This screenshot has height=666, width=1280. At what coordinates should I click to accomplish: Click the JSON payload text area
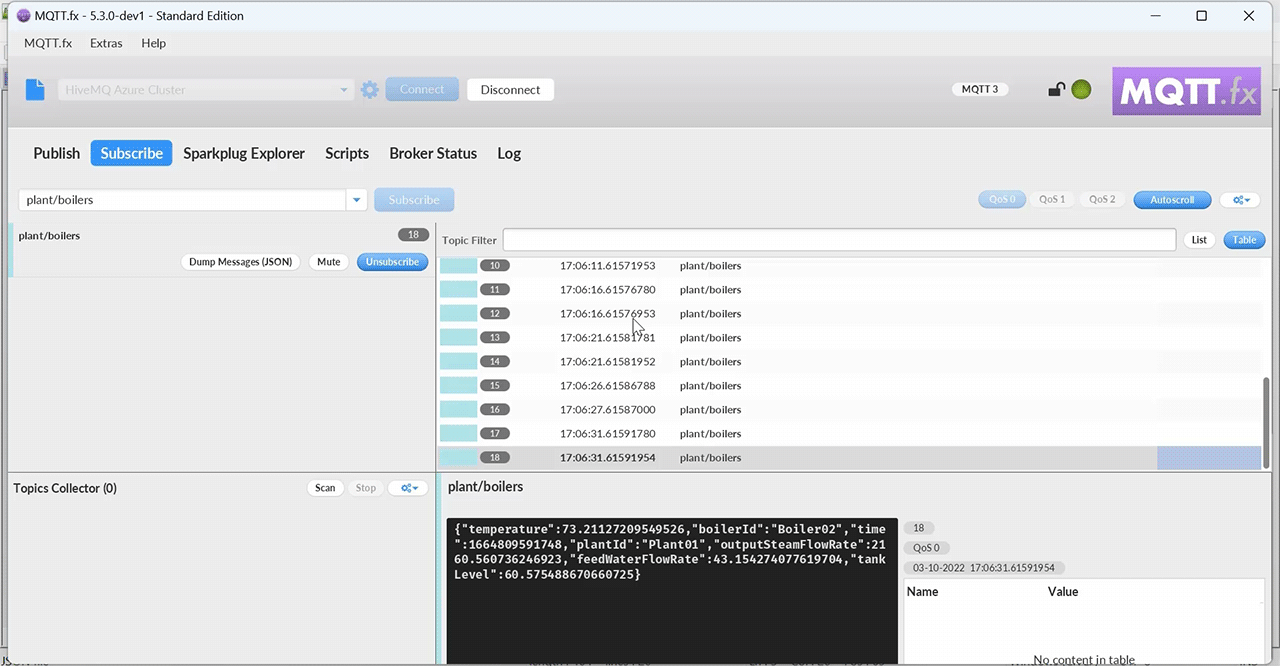click(671, 590)
